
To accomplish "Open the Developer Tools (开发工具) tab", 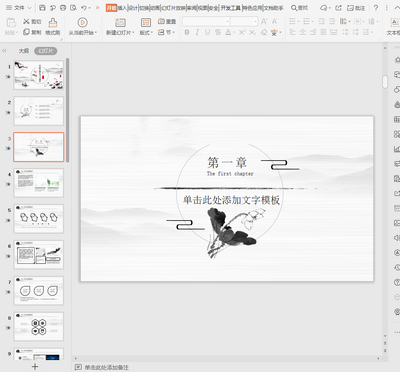I will pos(231,8).
